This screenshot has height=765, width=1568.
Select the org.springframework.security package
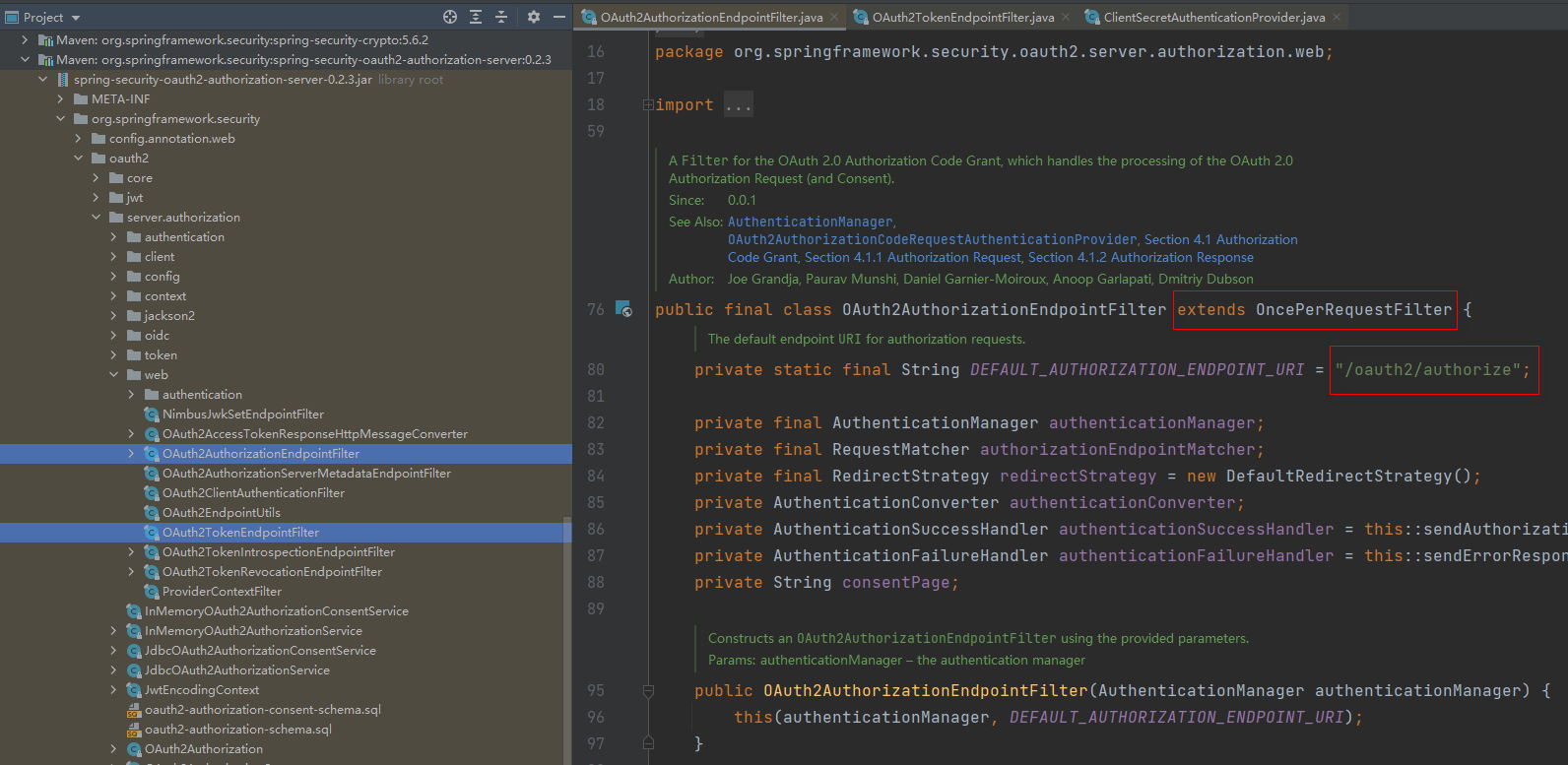click(x=175, y=119)
